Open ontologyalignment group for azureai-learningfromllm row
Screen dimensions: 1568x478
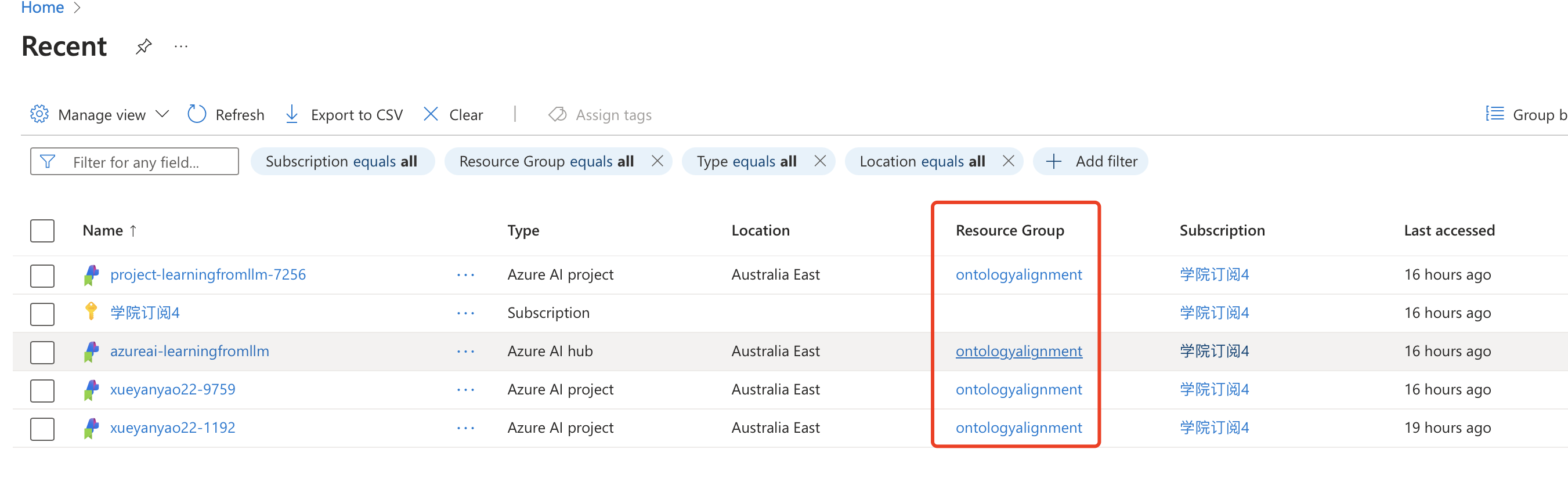tap(1019, 352)
